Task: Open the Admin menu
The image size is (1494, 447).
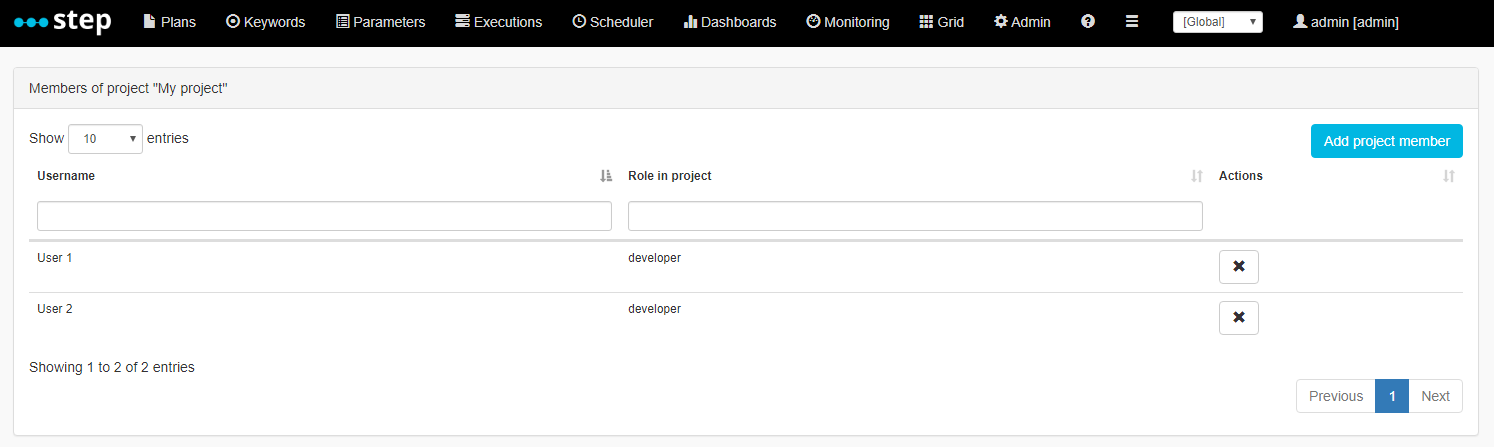Action: [1022, 22]
